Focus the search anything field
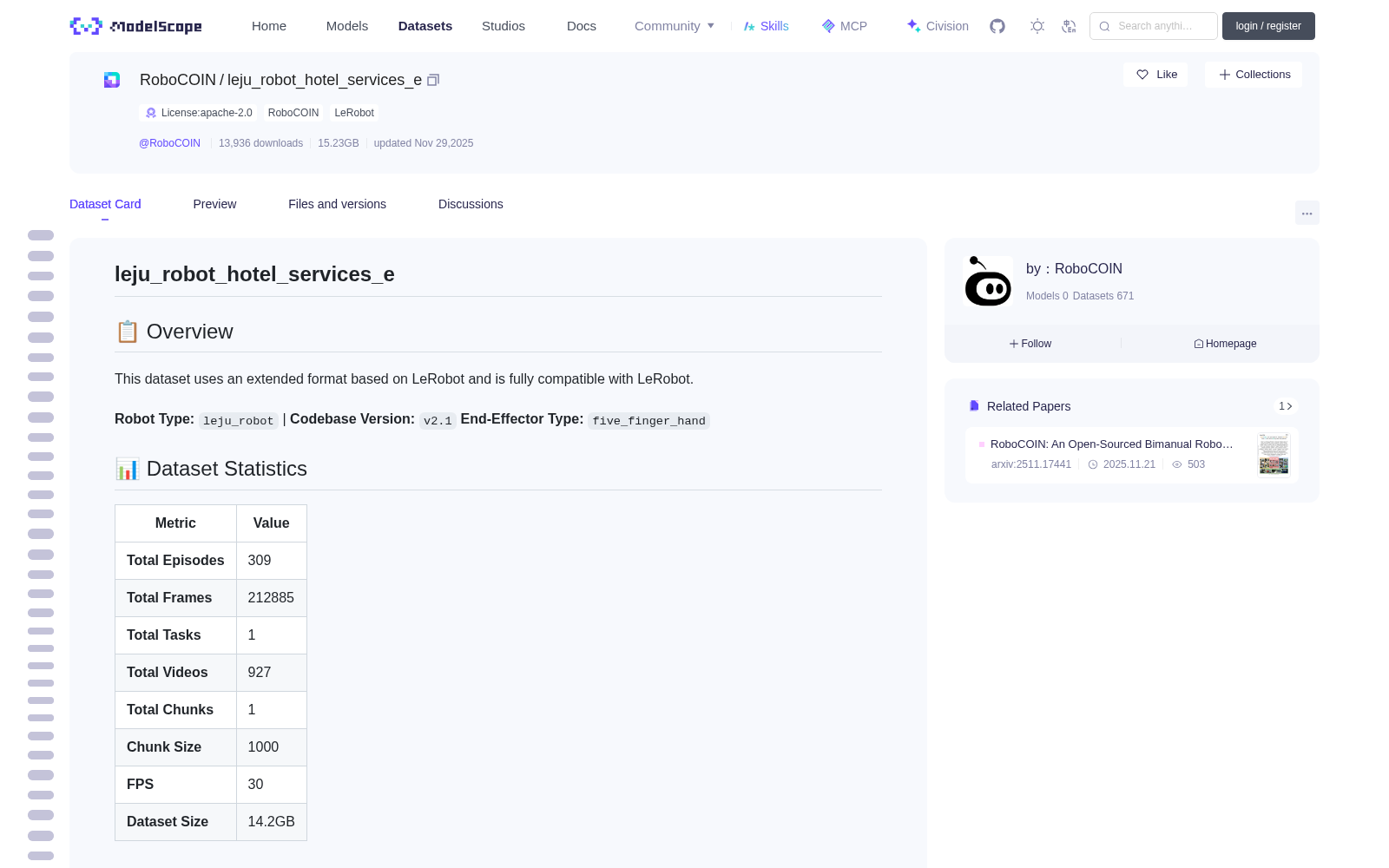The image size is (1389, 868). (1154, 26)
